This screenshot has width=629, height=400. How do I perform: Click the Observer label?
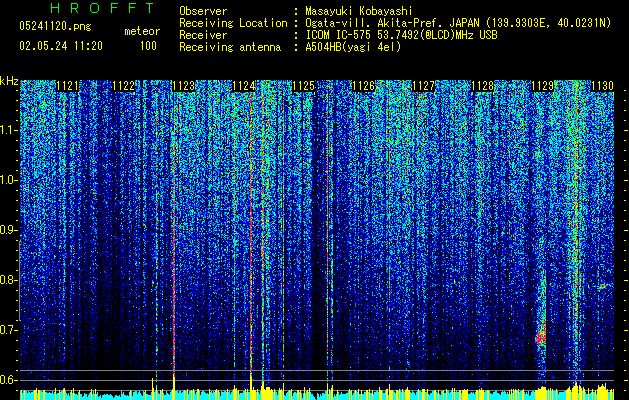coord(203,11)
